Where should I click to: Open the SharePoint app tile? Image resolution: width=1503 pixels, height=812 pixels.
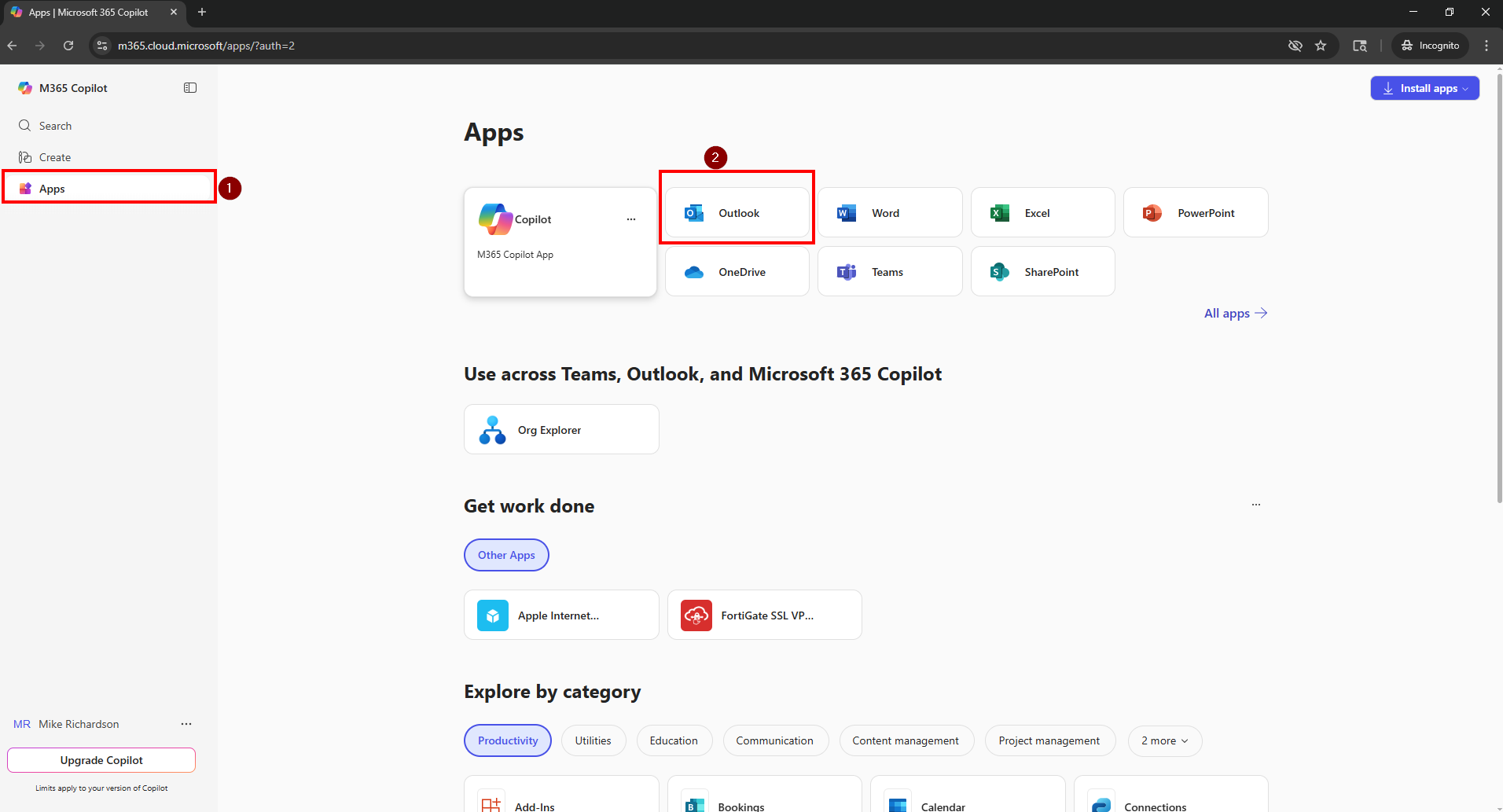(1043, 272)
